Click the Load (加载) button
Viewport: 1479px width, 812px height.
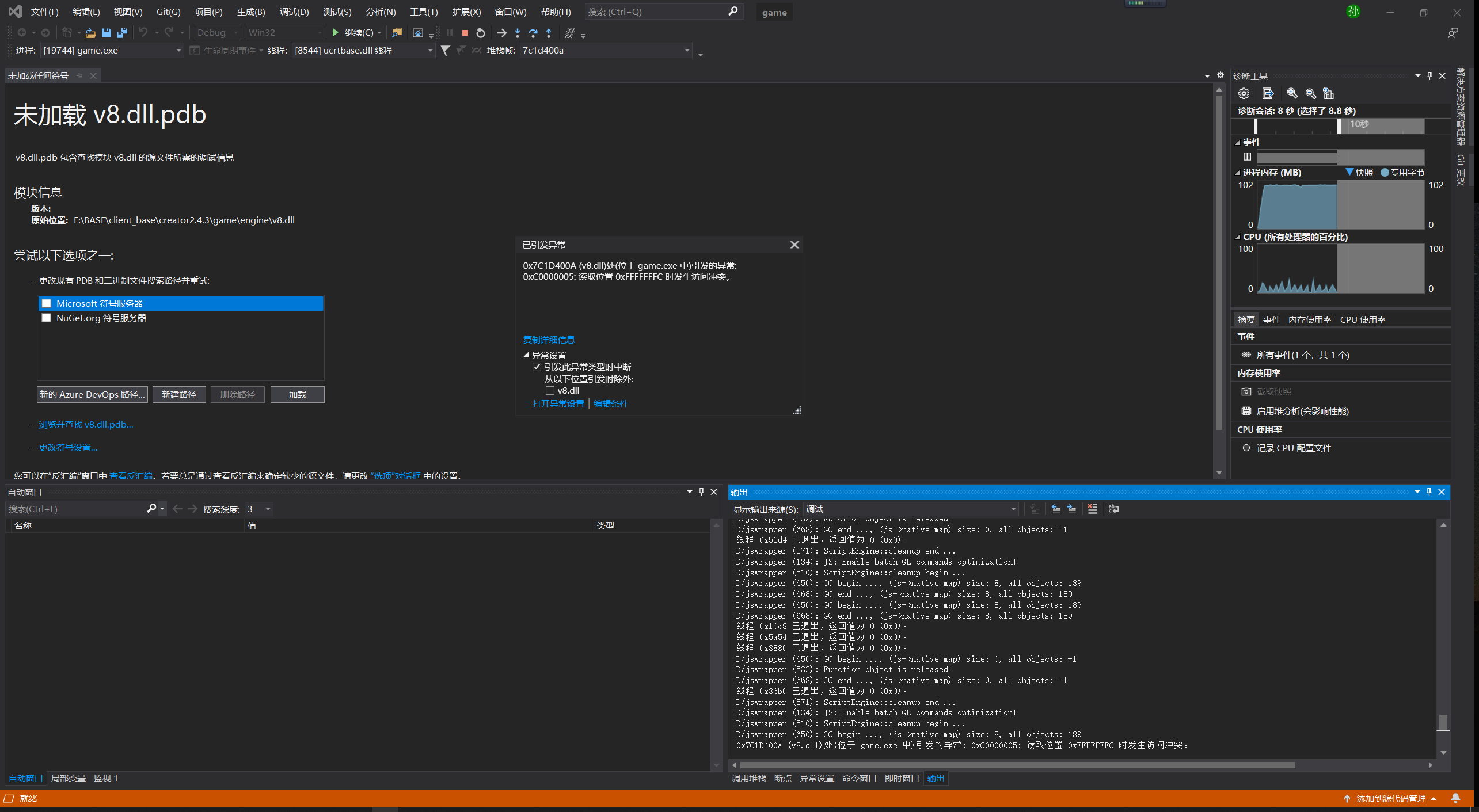pyautogui.click(x=297, y=394)
